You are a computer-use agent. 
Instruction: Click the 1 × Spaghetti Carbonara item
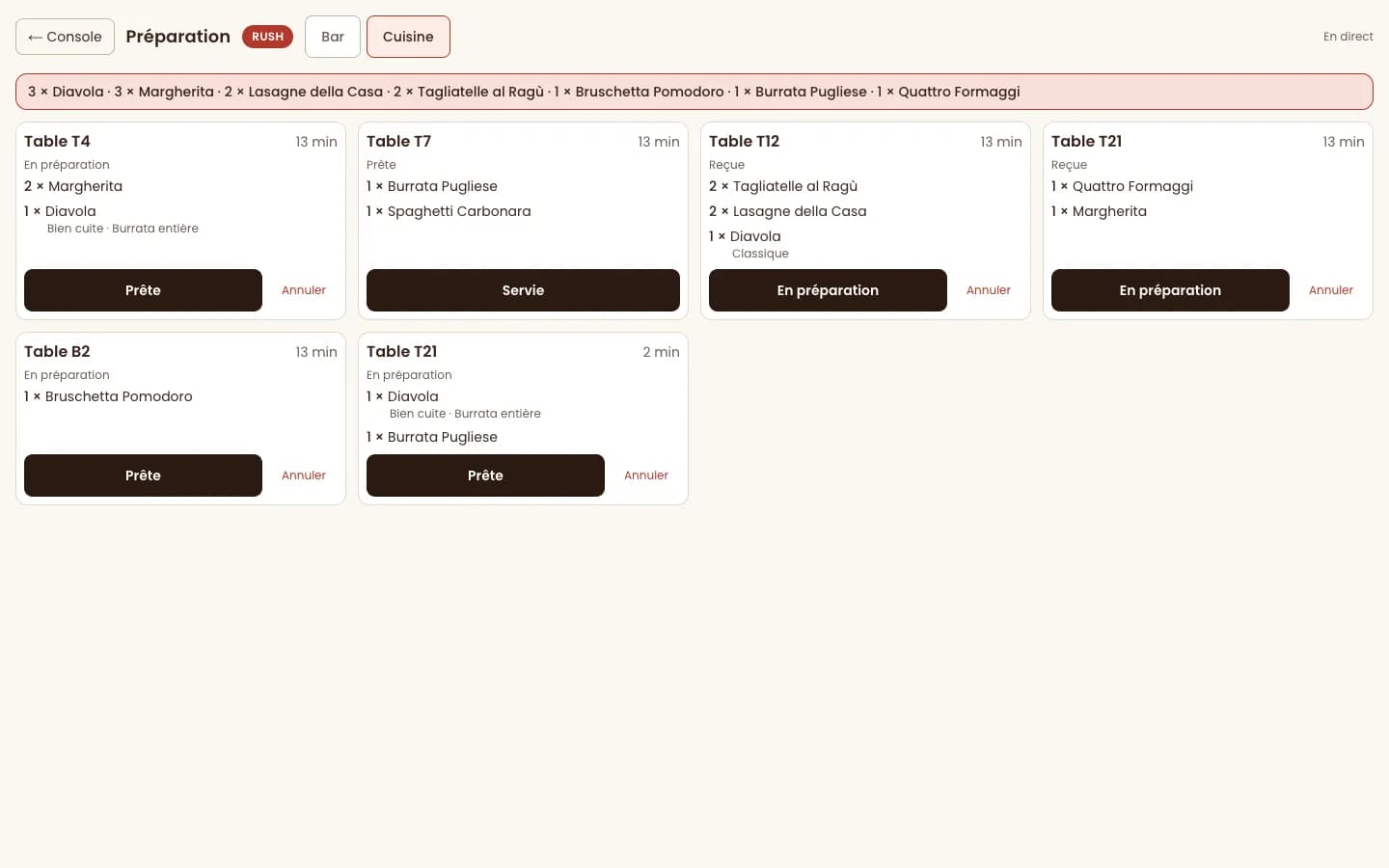[449, 211]
